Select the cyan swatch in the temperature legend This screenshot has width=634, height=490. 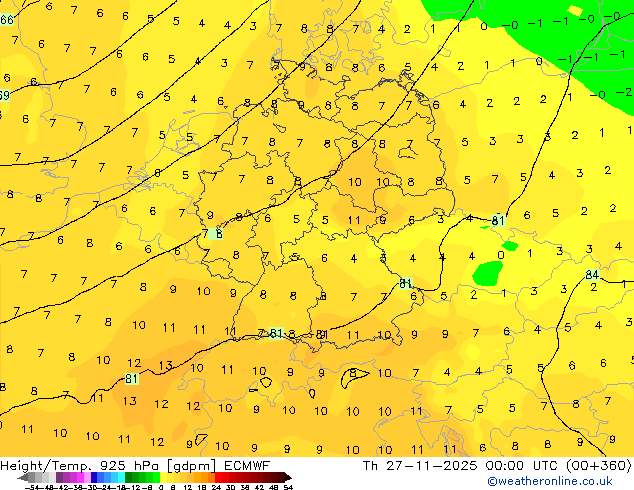(x=121, y=477)
